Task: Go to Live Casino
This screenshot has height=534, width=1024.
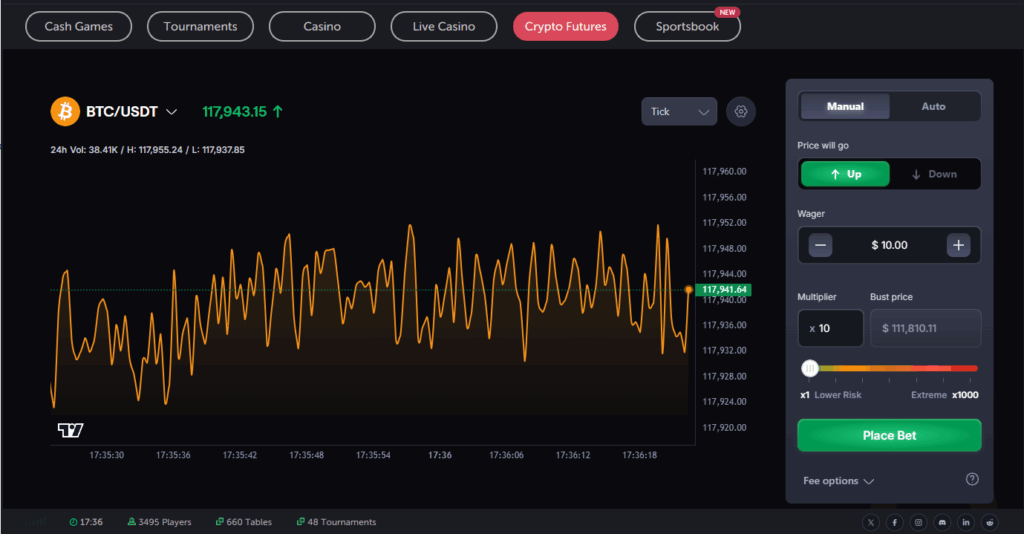Action: pyautogui.click(x=443, y=27)
